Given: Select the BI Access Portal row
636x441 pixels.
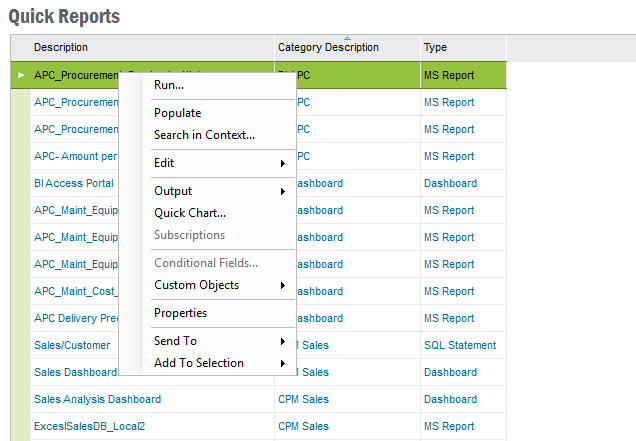Looking at the screenshot, I should click(73, 183).
